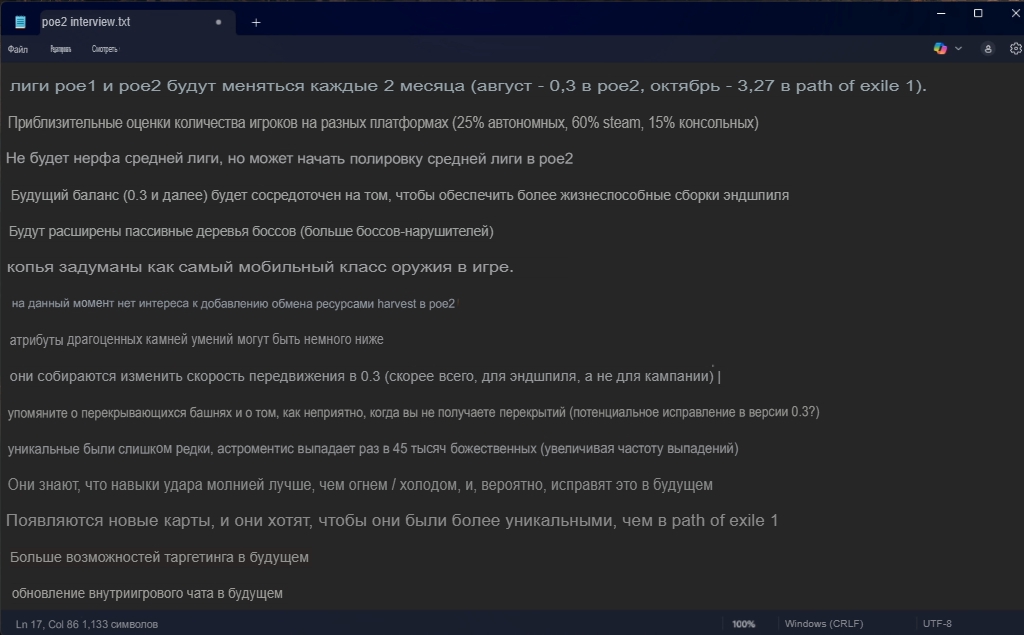The height and width of the screenshot is (635, 1024).
Task: Click the line beginning 'Будущий баланс (0.3 и далее)'
Action: 400,195
